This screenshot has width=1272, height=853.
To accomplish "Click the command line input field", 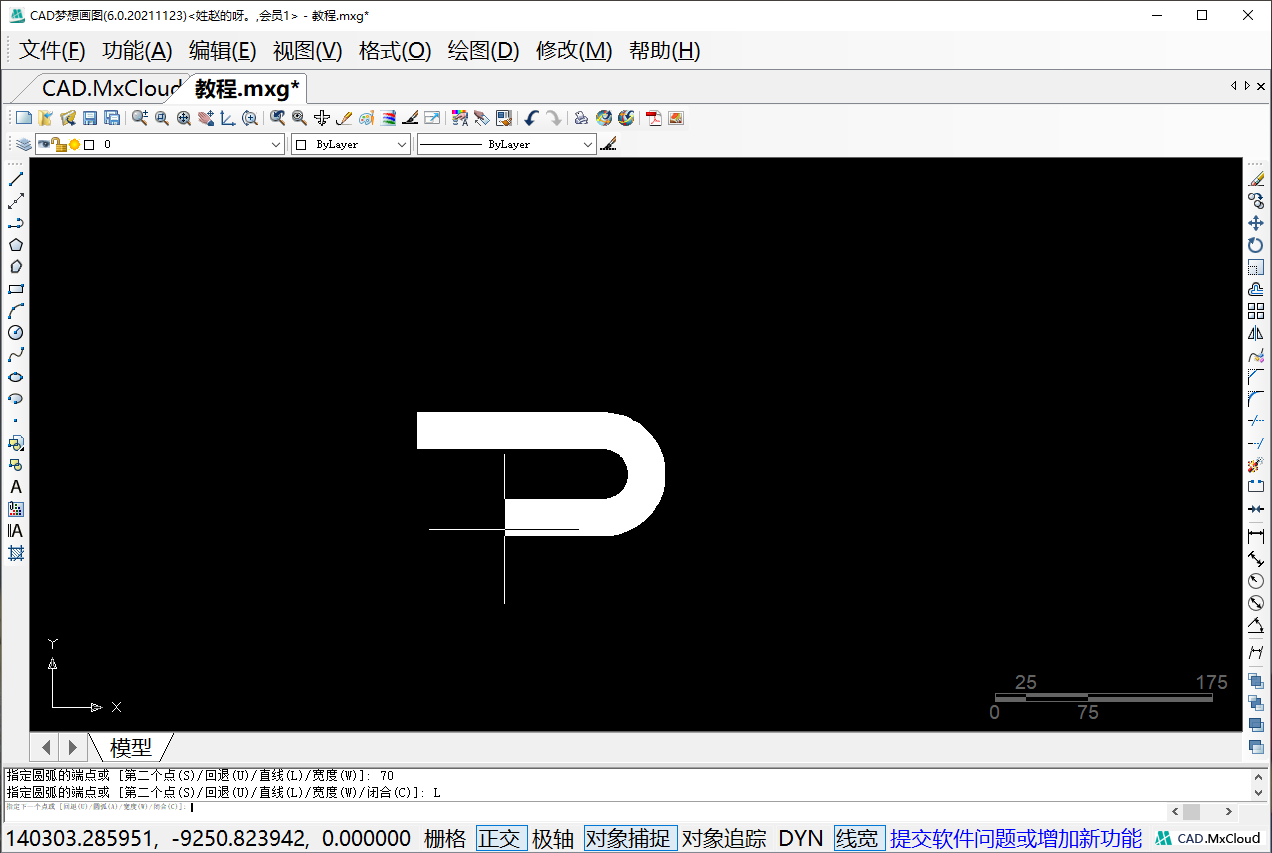I will point(585,807).
